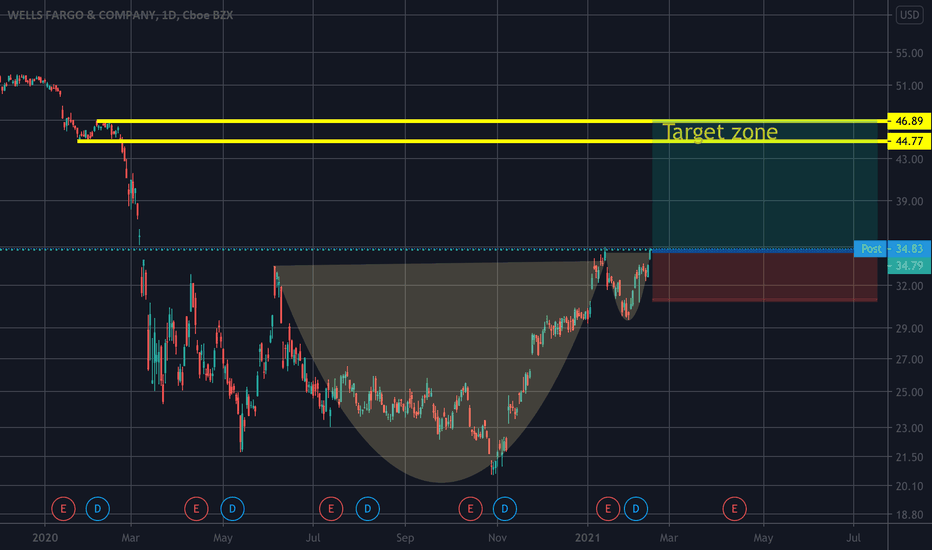Select the earnings marker just after Jul 2020
This screenshot has width=932, height=550.
pyautogui.click(x=331, y=508)
